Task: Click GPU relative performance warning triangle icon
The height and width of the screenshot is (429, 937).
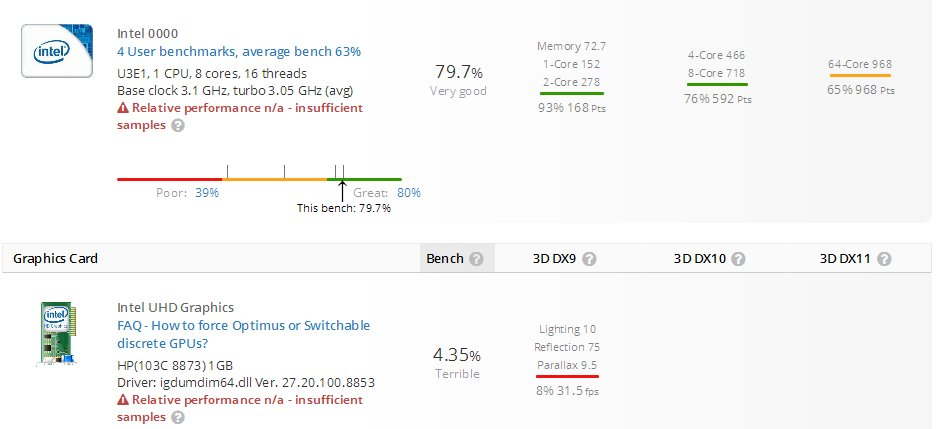Action: click(123, 399)
